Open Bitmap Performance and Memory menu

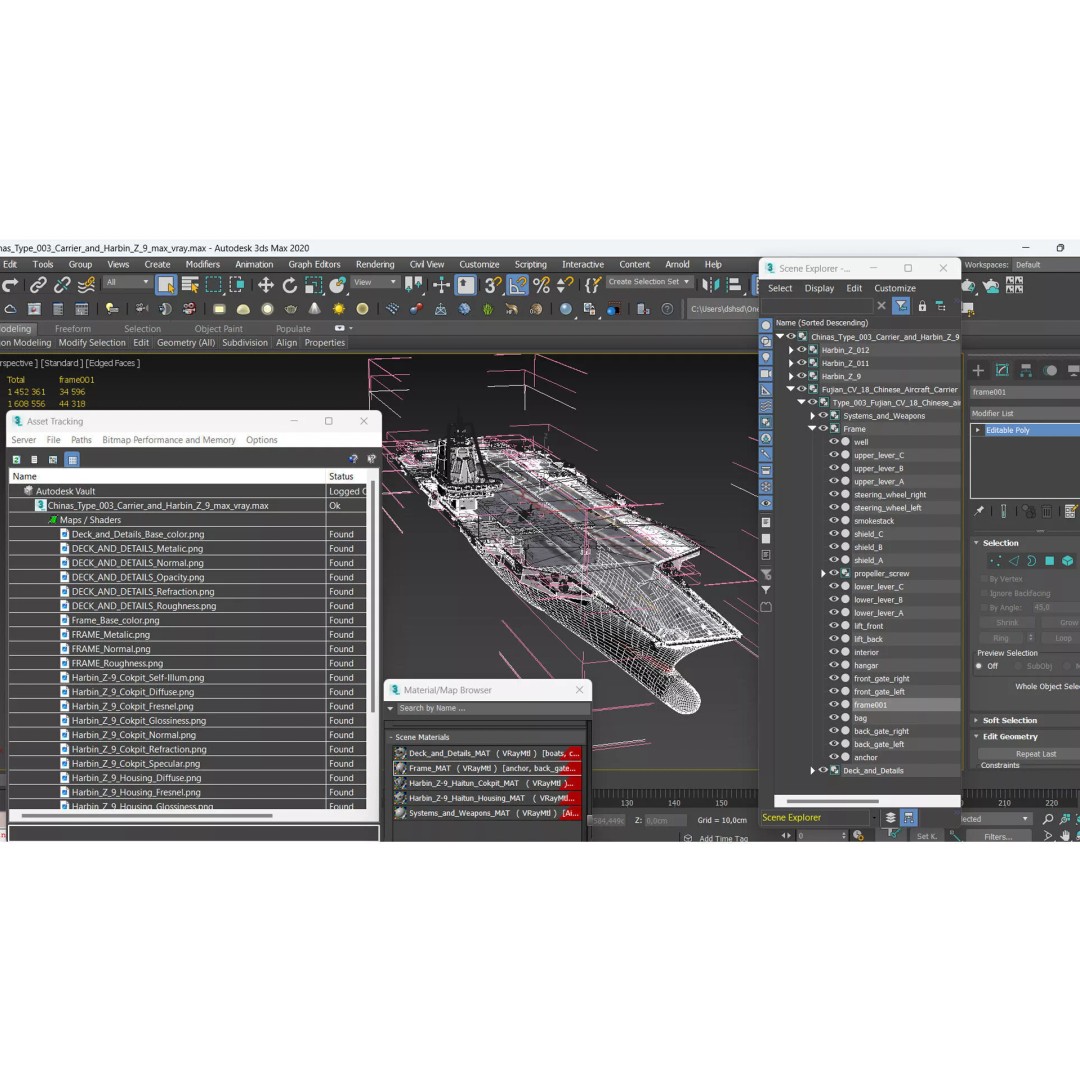(x=169, y=439)
